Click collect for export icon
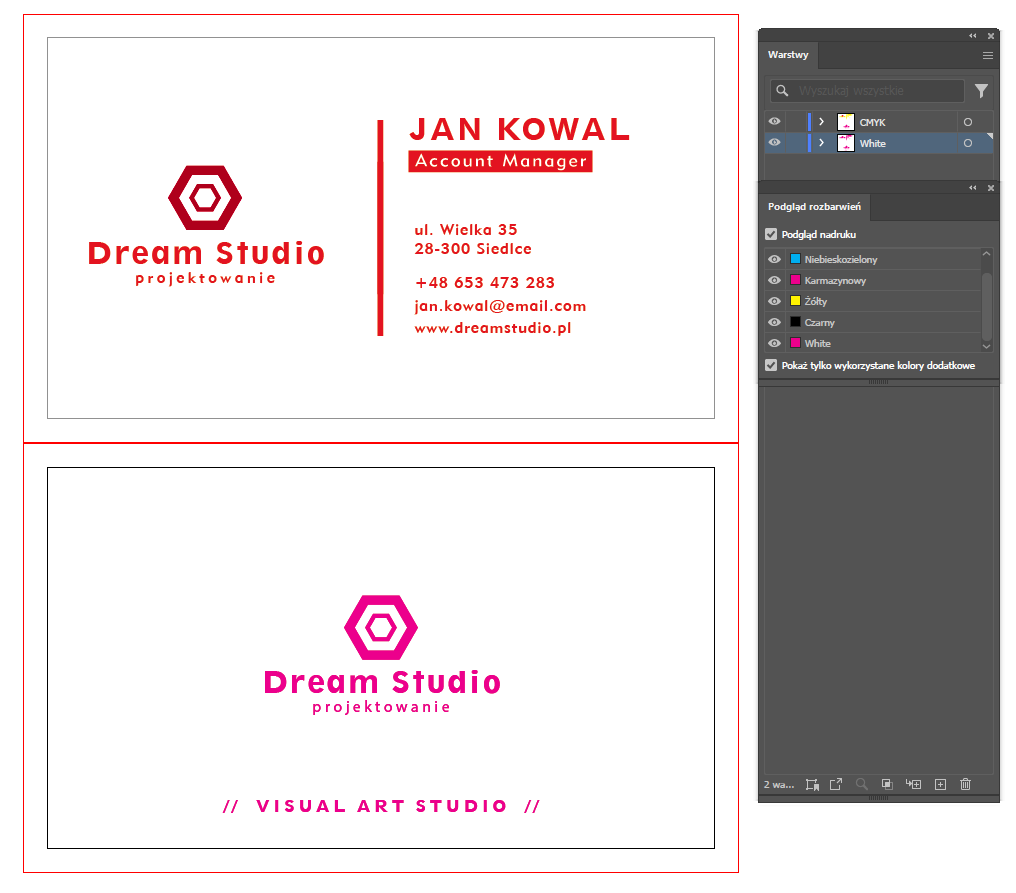1016x893 pixels. pos(811,784)
